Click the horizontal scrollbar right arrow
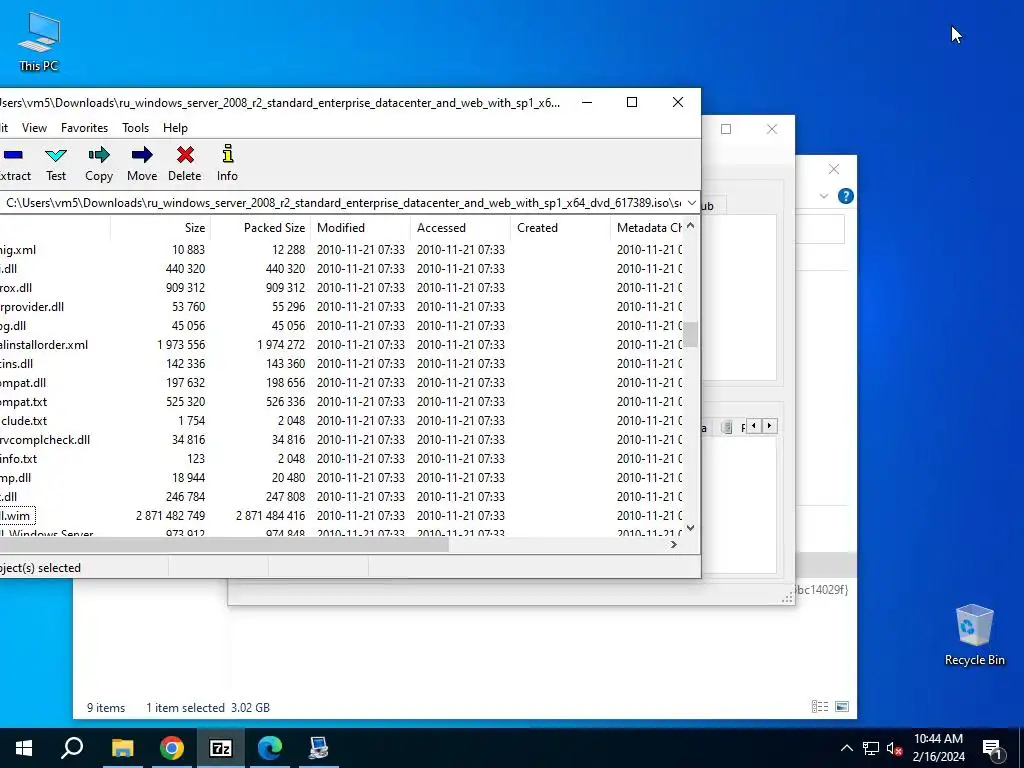The height and width of the screenshot is (768, 1024). pyautogui.click(x=673, y=545)
